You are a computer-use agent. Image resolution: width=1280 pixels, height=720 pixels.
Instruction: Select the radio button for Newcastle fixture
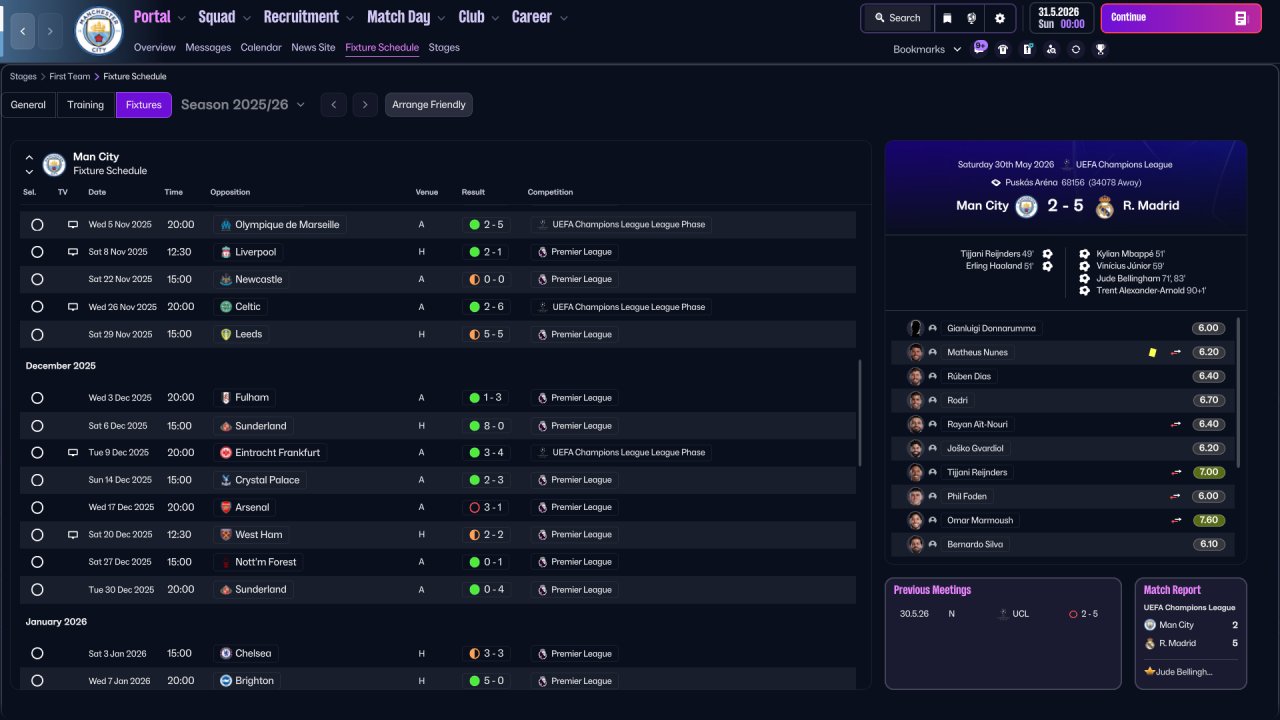37,280
